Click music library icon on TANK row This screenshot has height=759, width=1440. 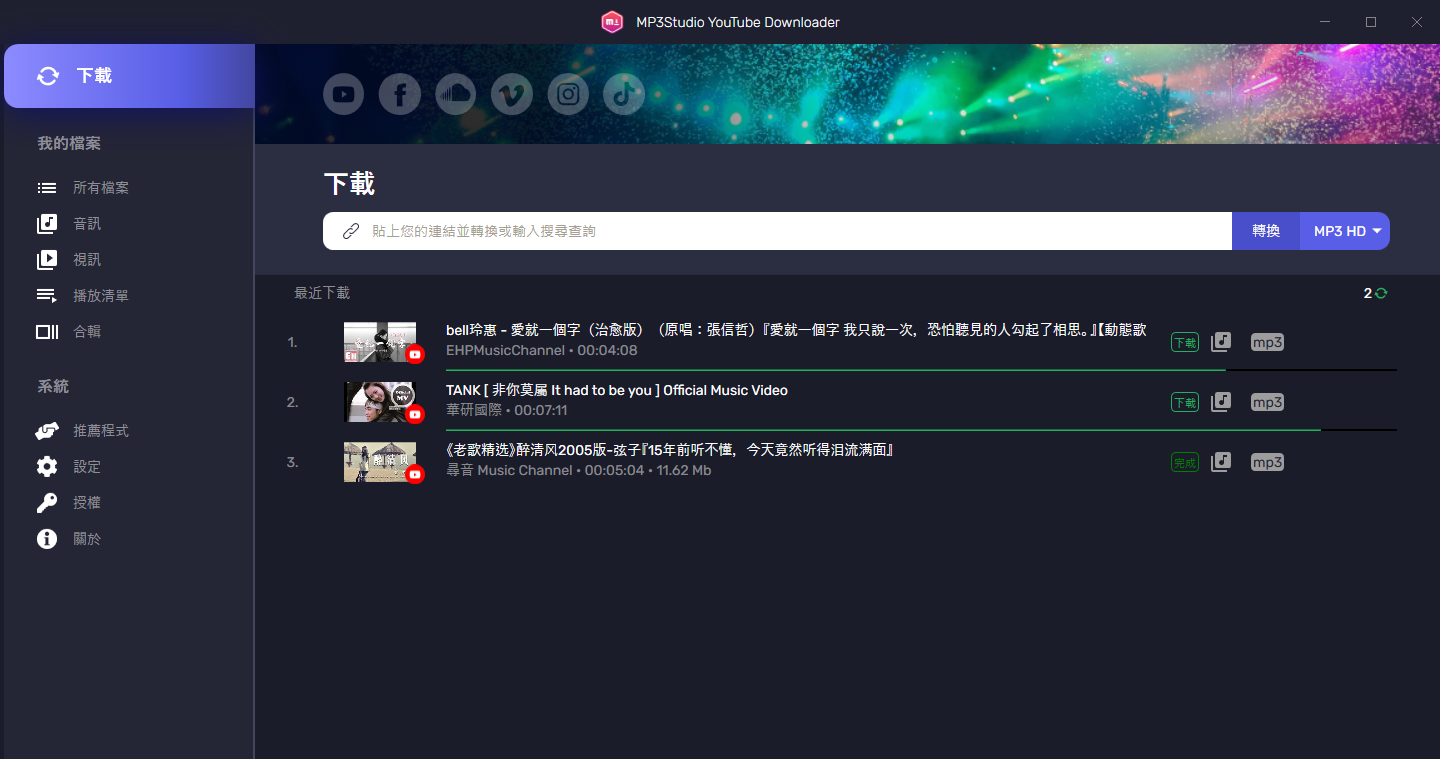[1221, 402]
